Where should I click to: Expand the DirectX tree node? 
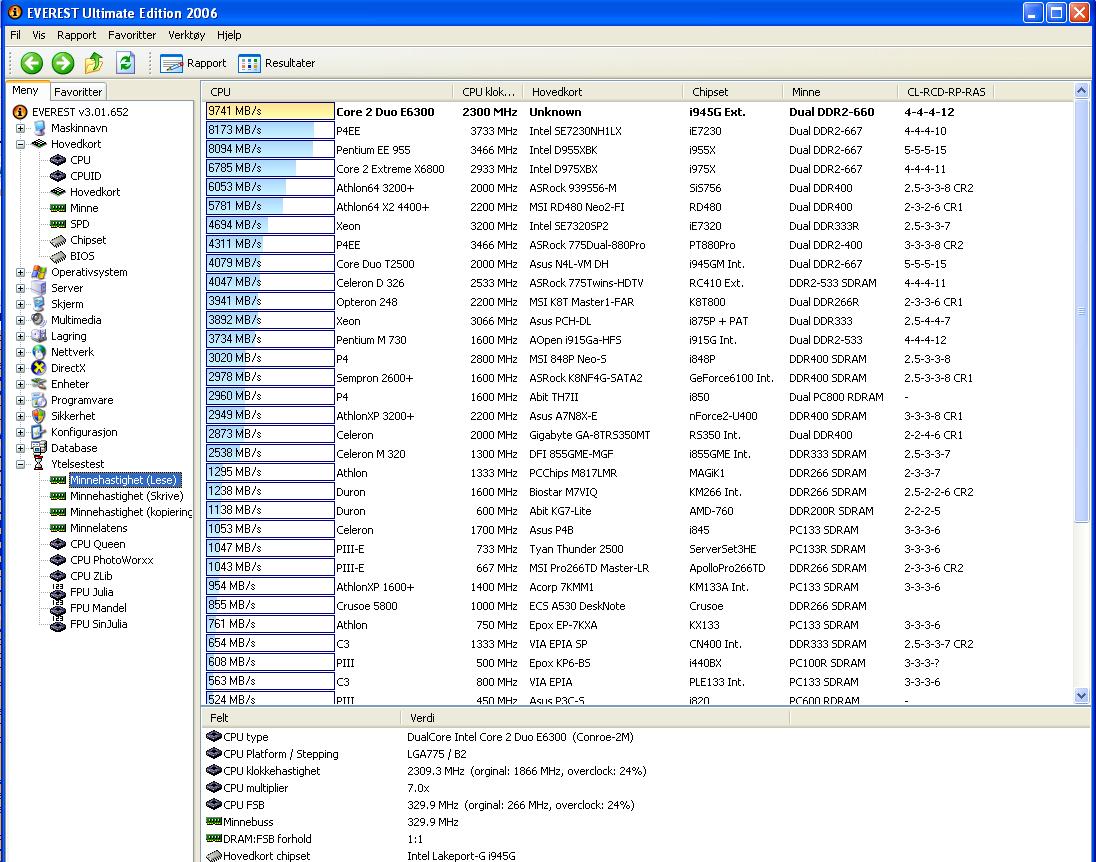tap(20, 368)
